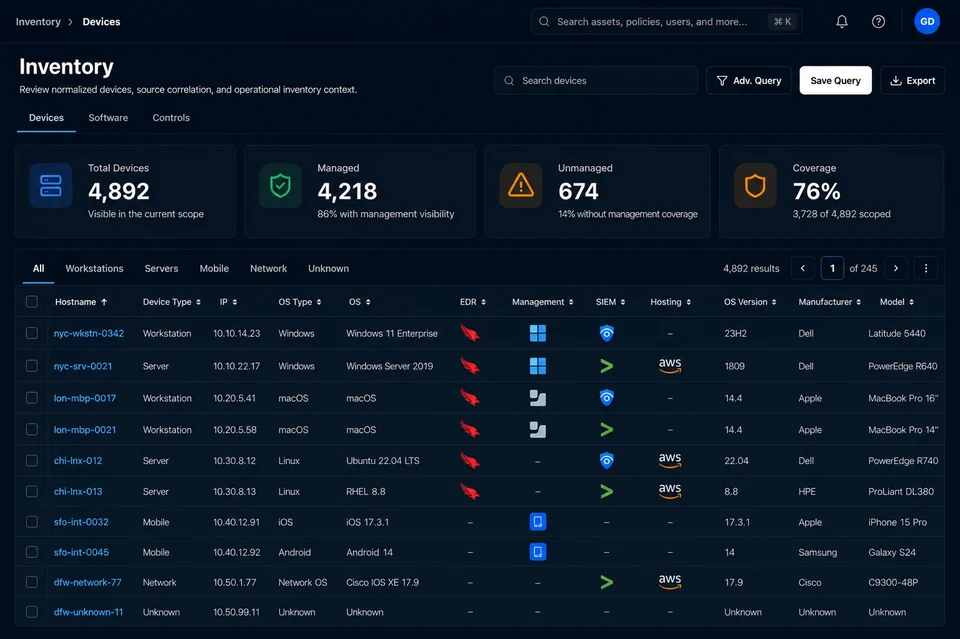Open the nyc-wkstn-0342 hostname link

pos(89,334)
